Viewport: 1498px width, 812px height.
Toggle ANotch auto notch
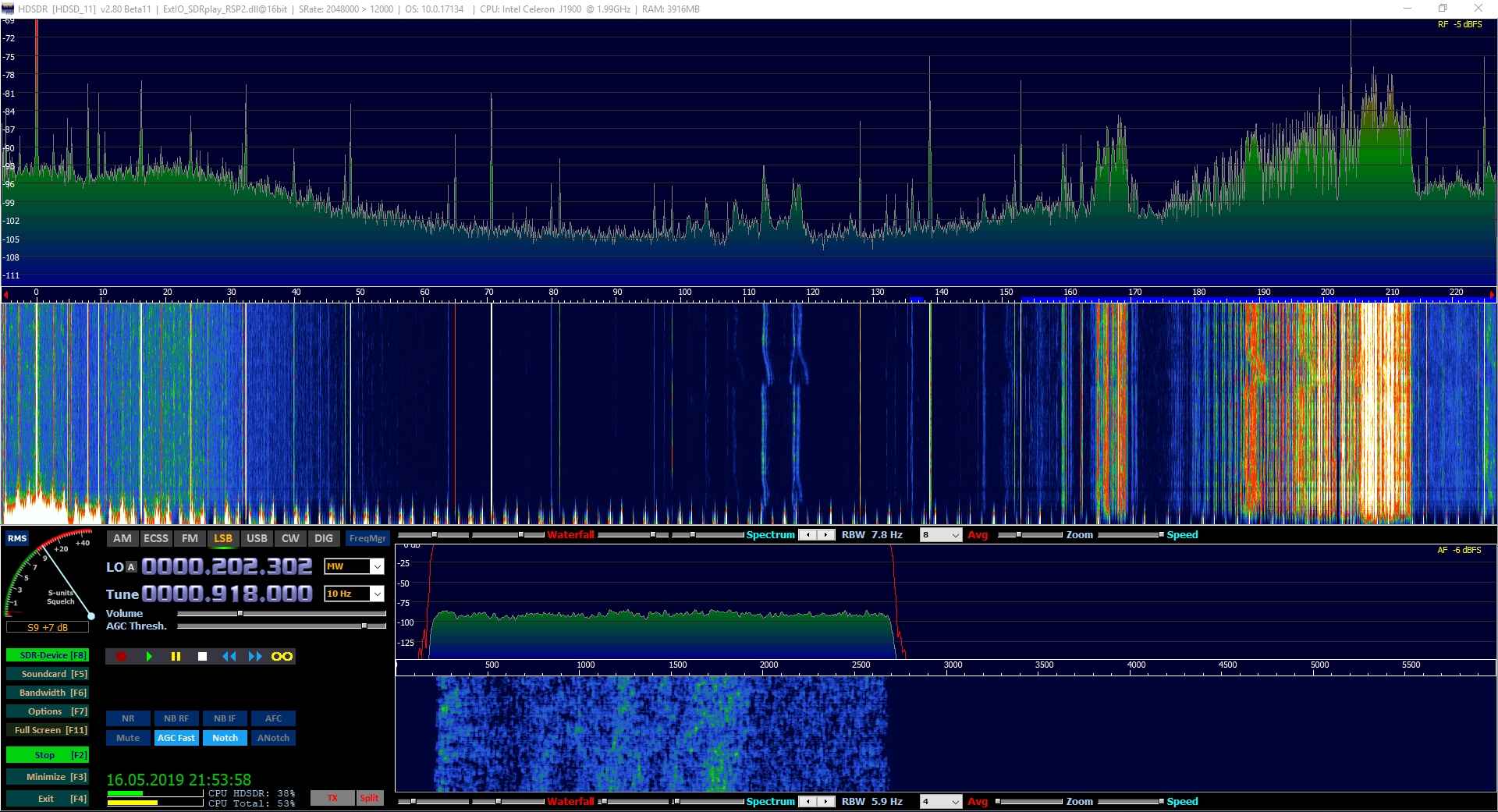pos(273,738)
